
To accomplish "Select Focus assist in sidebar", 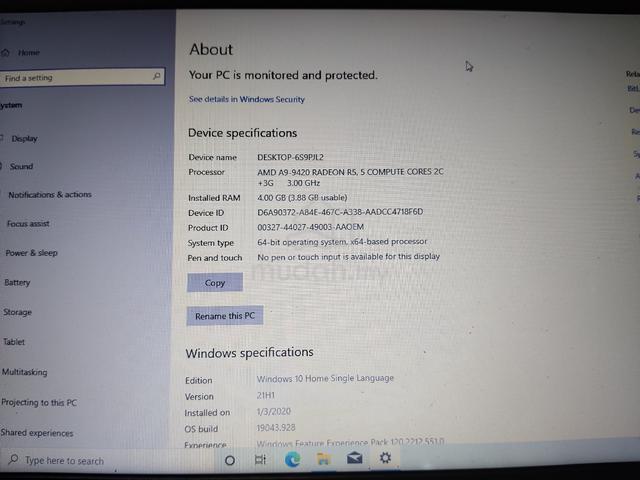I will [28, 224].
